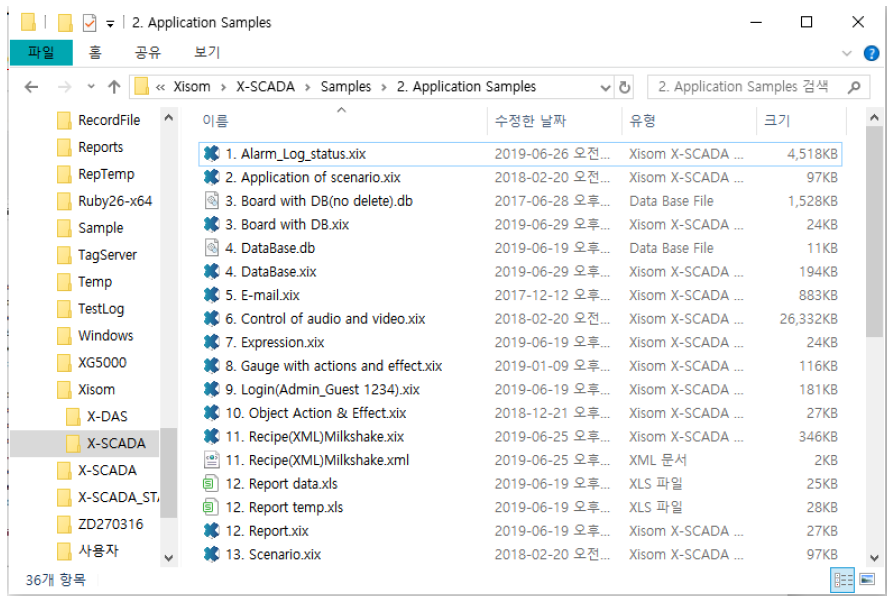
Task: Open the 홈 ribbon tab
Action: [95, 52]
